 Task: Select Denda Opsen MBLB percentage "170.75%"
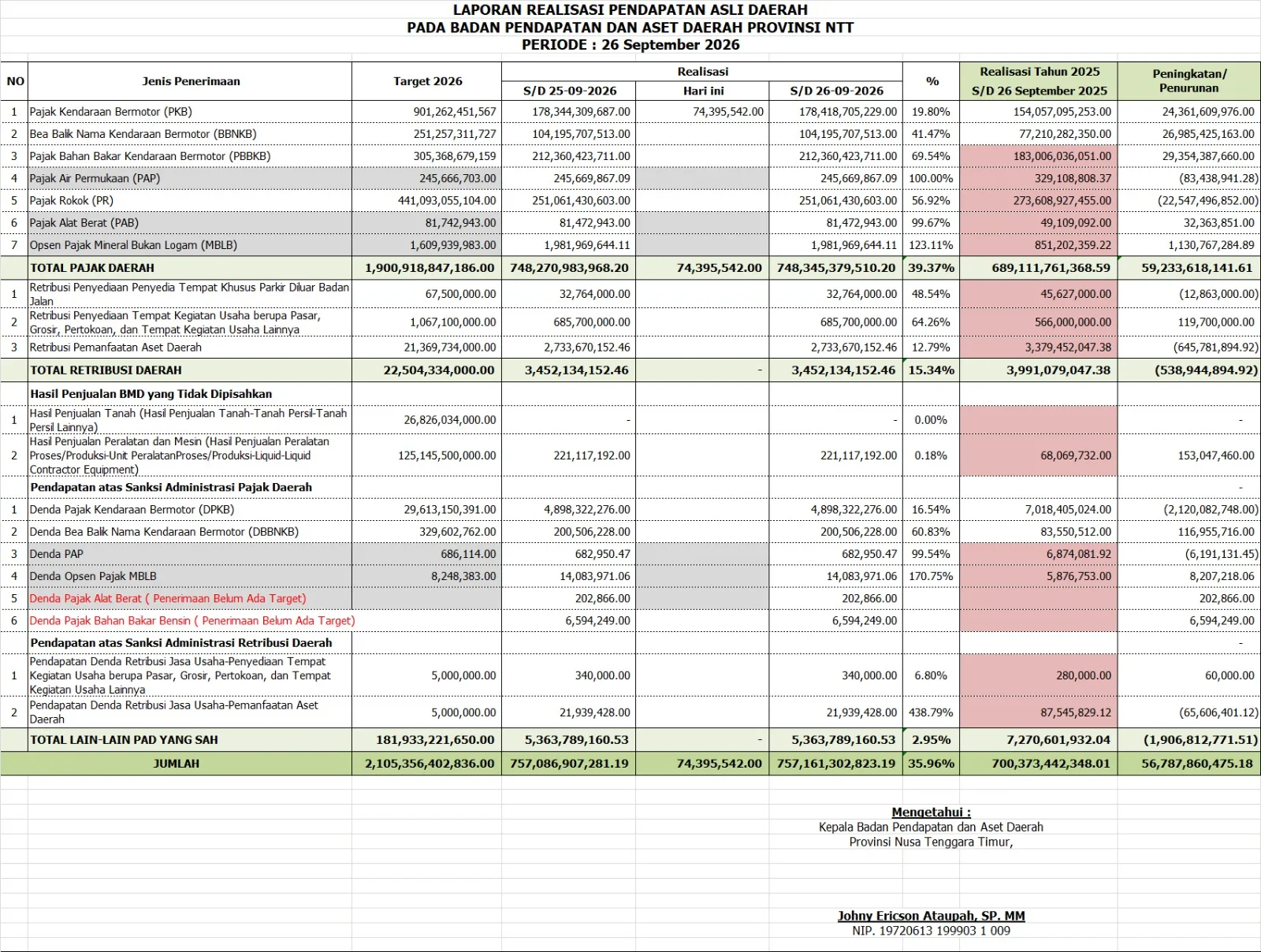tap(931, 576)
